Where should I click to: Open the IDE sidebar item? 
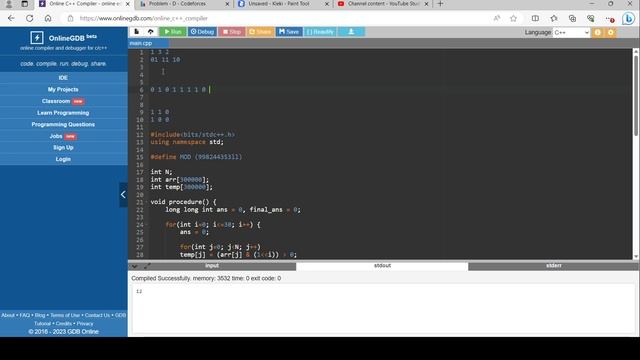tap(63, 78)
